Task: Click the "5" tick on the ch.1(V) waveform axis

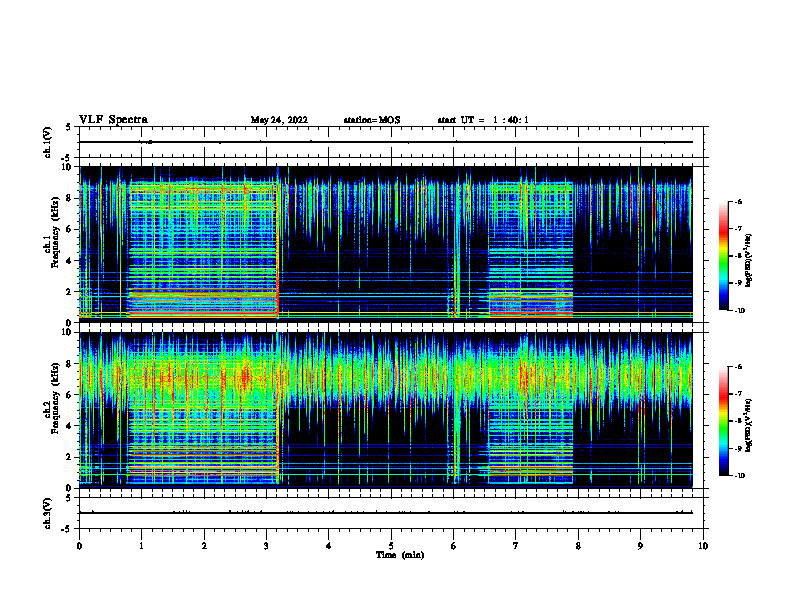Action: 69,127
